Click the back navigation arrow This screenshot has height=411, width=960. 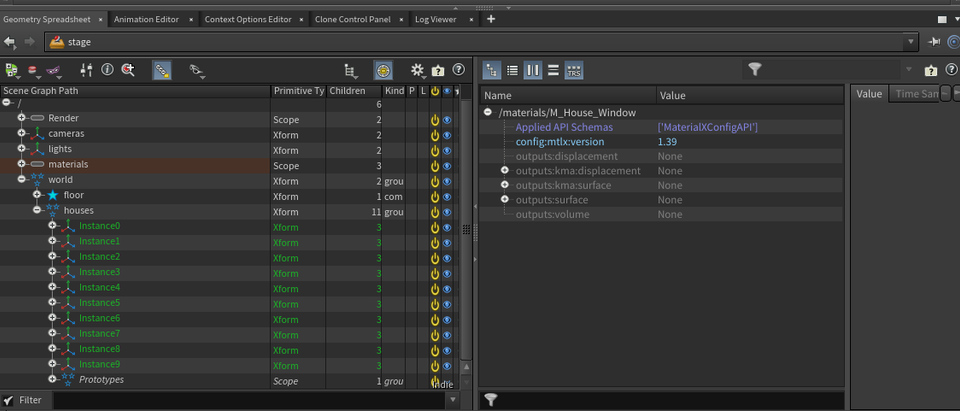click(10, 42)
